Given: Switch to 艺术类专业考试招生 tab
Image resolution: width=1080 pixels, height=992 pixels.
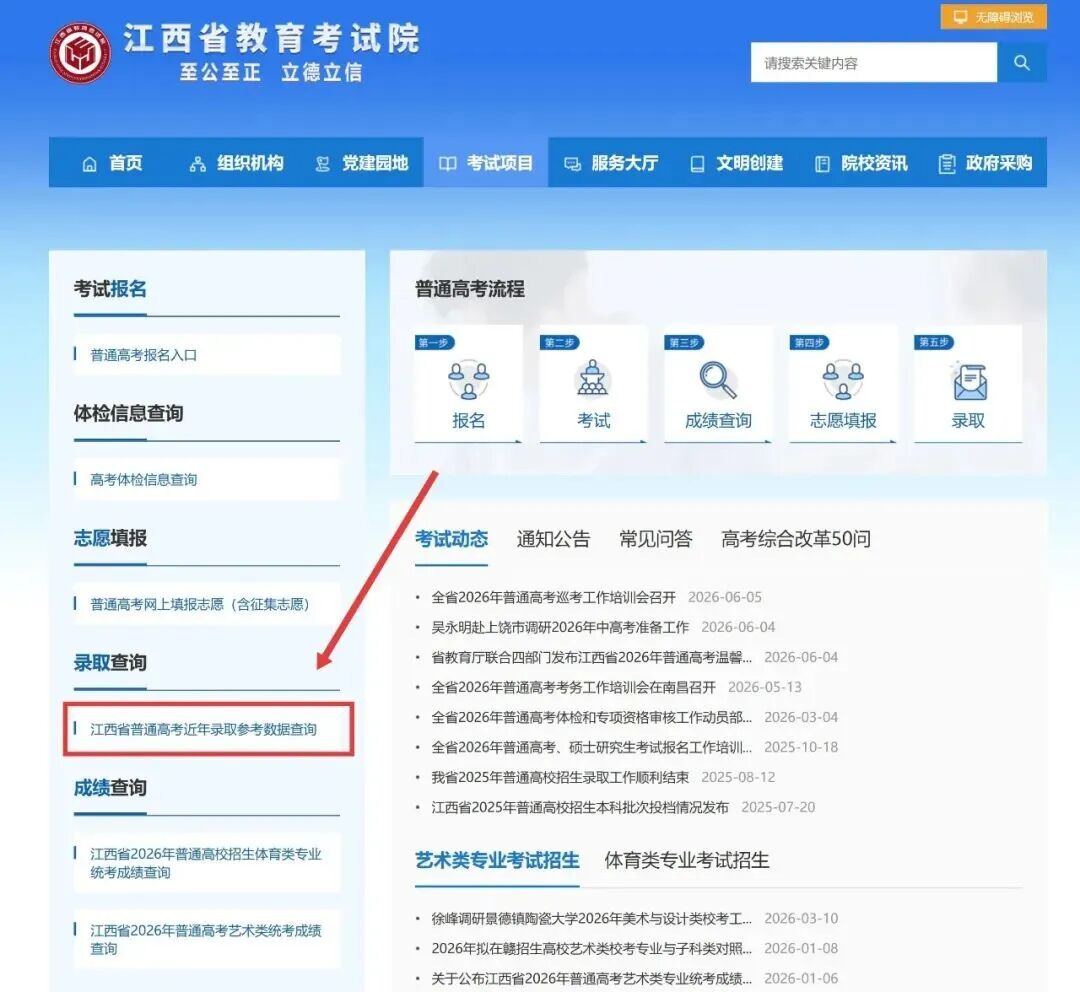Looking at the screenshot, I should (497, 860).
